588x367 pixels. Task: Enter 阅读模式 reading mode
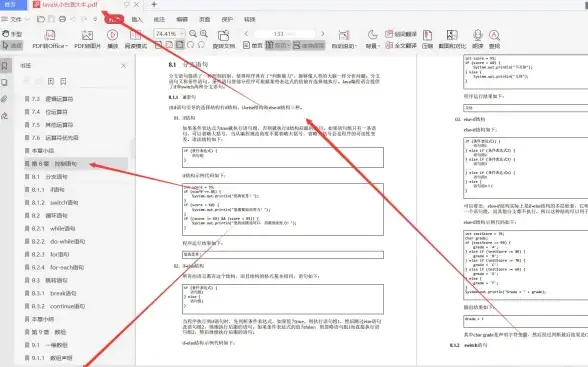[x=135, y=39]
